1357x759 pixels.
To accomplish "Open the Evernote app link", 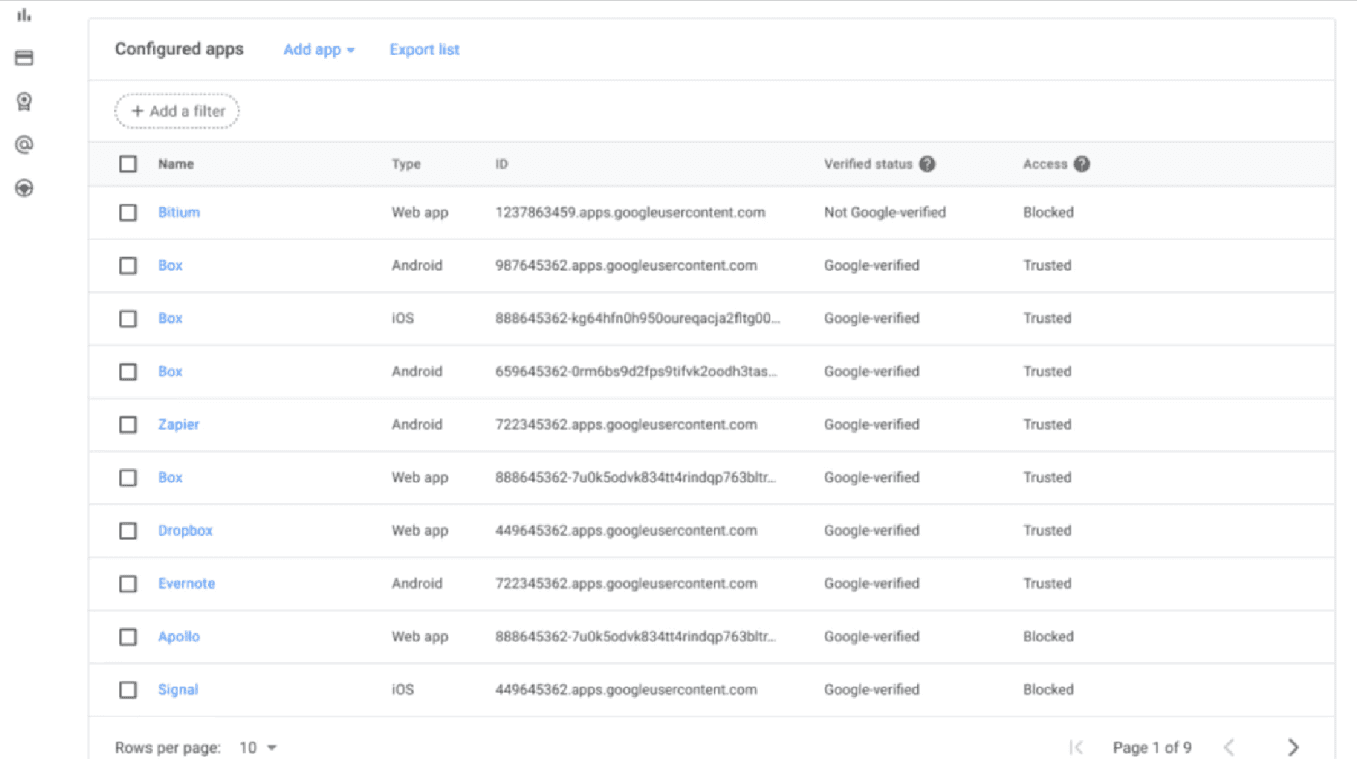I will click(x=186, y=583).
